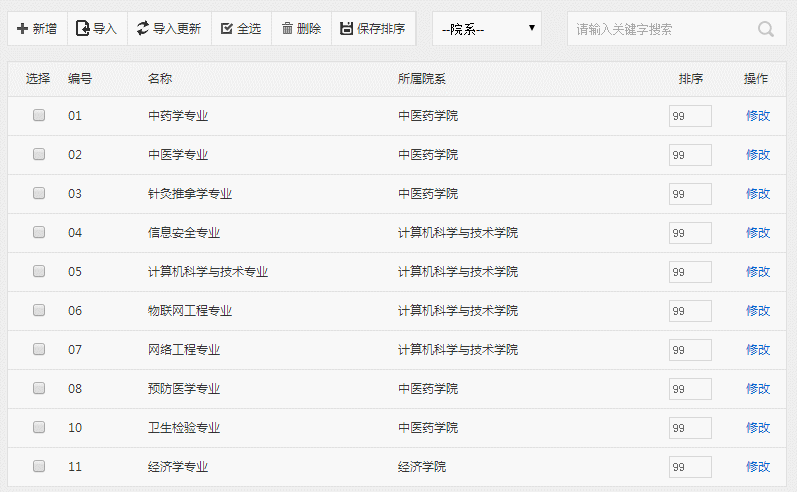Open the 院系 department dropdown

pyautogui.click(x=487, y=29)
